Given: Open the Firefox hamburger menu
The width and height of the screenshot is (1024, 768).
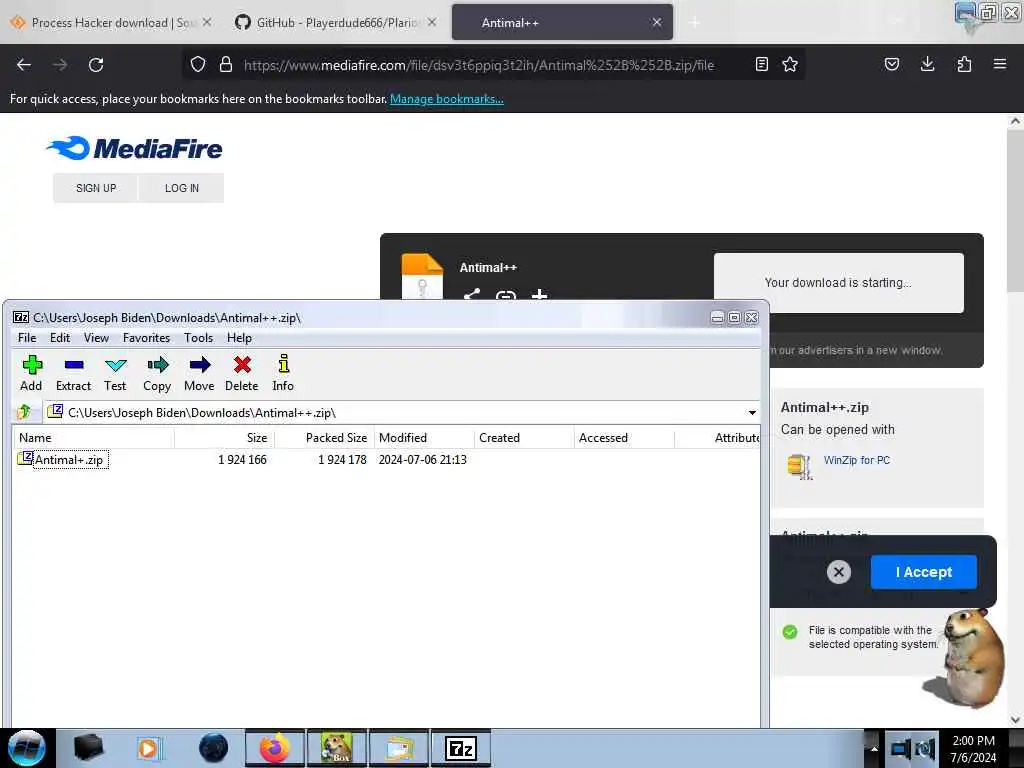Looking at the screenshot, I should (999, 64).
